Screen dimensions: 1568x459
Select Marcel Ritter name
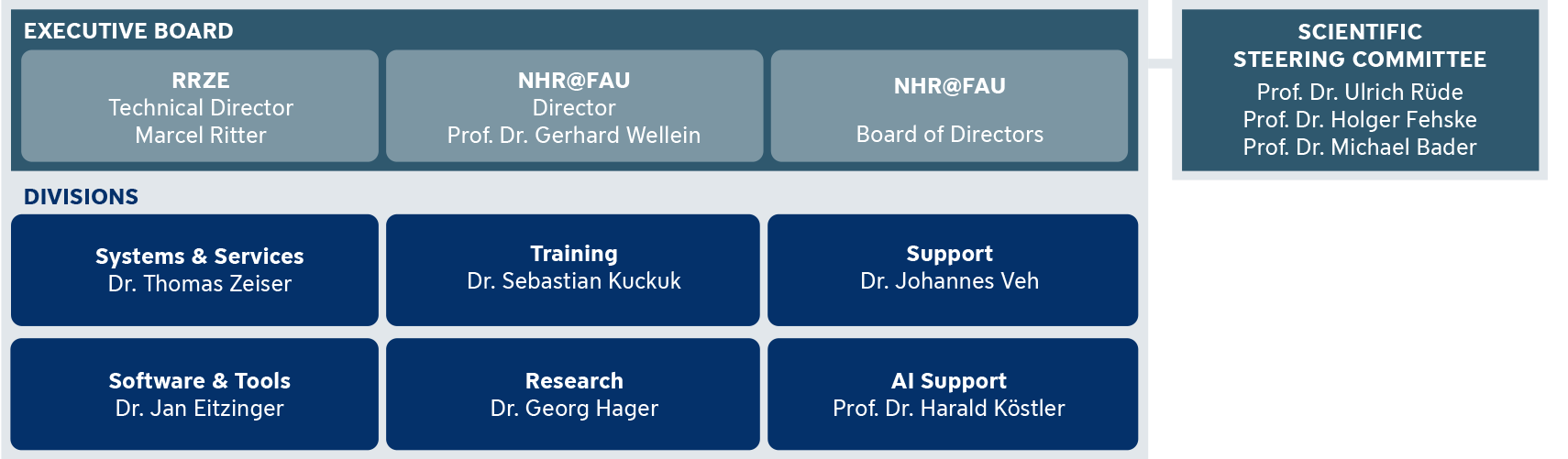coord(201,136)
